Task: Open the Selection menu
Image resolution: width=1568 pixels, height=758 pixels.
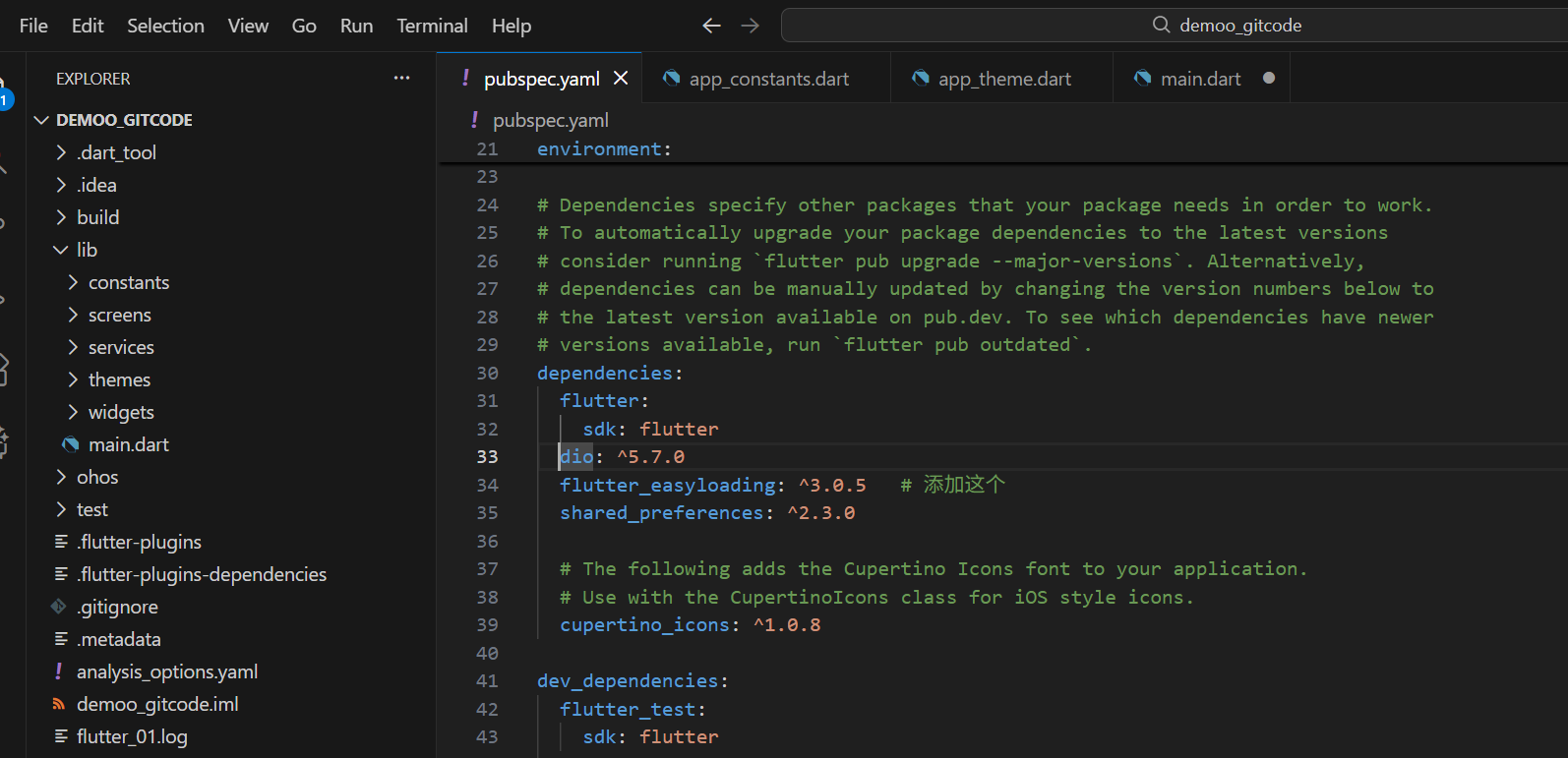Action: [165, 26]
